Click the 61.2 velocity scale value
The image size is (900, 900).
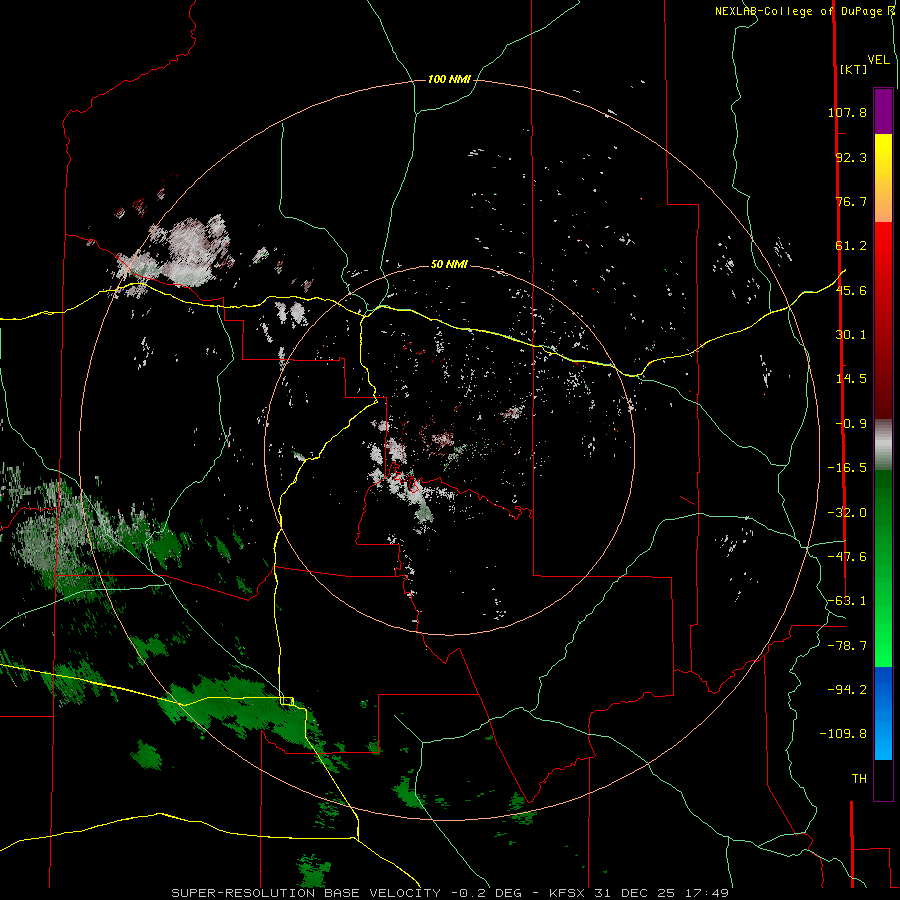[x=851, y=246]
